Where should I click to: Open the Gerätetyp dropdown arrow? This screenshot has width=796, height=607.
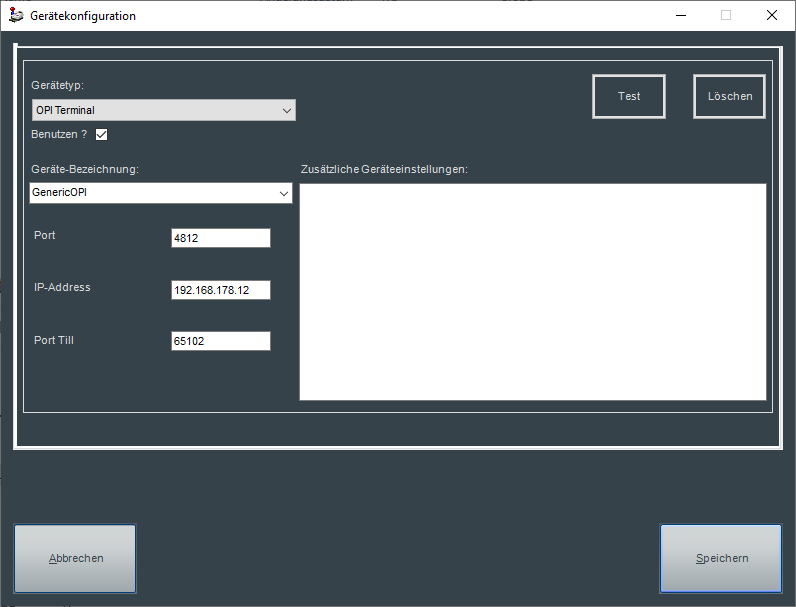(287, 110)
